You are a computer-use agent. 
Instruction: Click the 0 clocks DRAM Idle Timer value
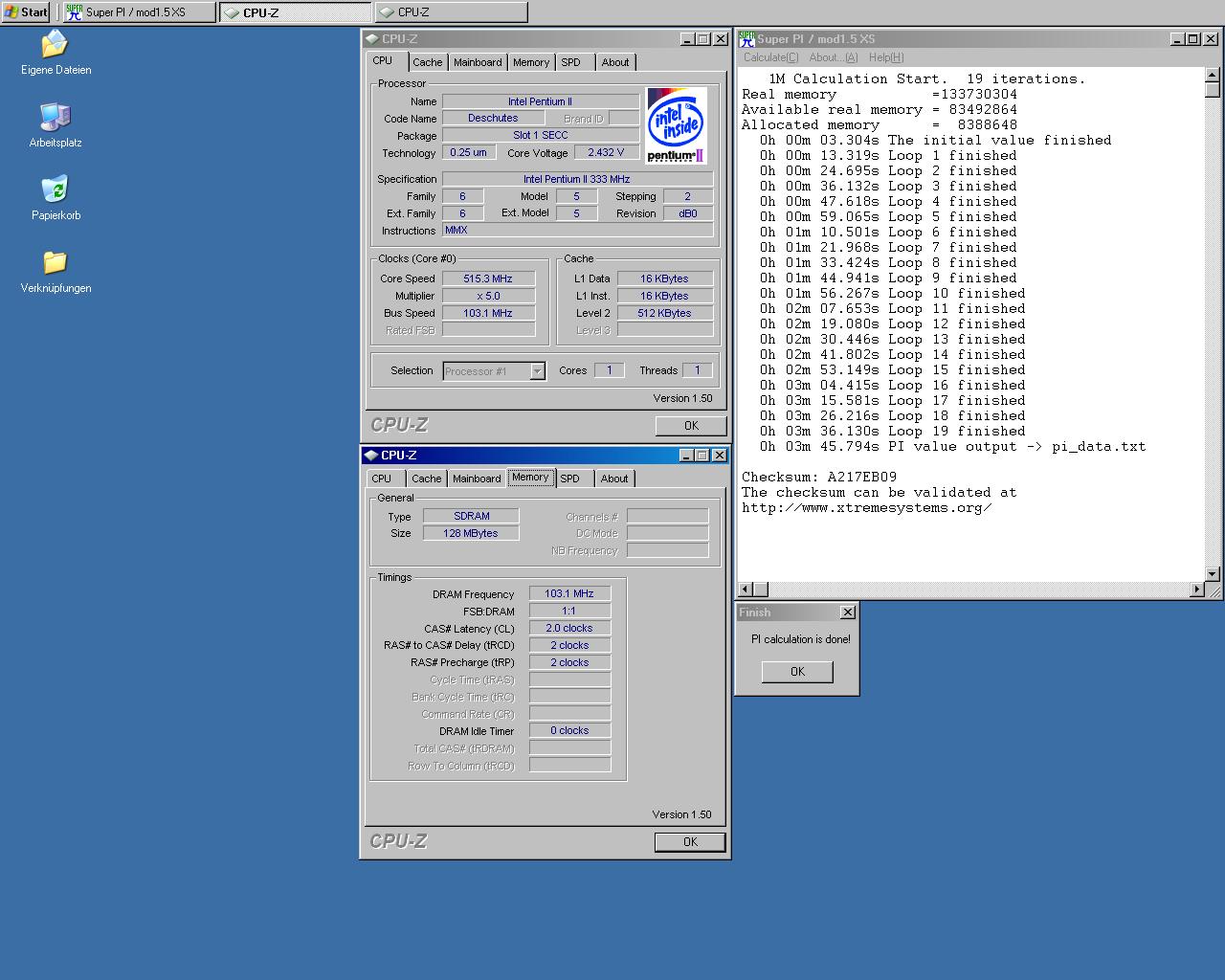(x=569, y=731)
